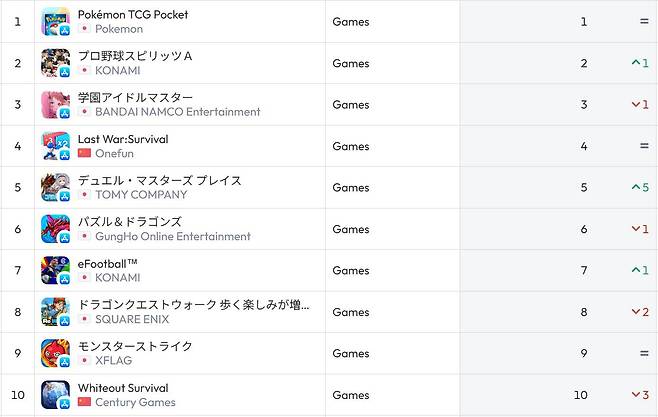Click the GungHo Online Entertainment publisher link

[x=172, y=236]
